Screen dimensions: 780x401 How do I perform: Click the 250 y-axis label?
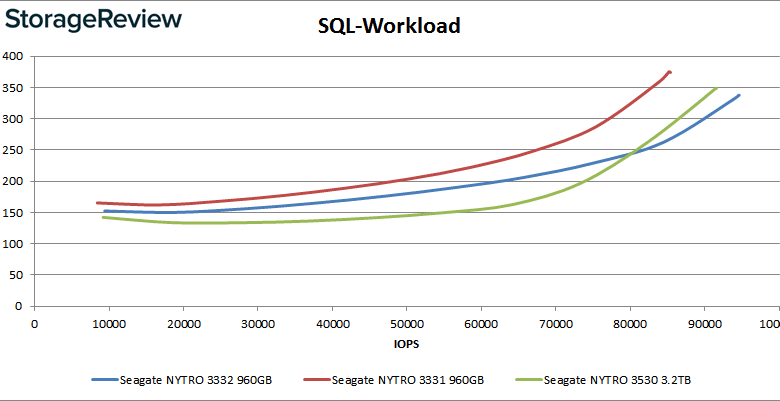tap(12, 150)
